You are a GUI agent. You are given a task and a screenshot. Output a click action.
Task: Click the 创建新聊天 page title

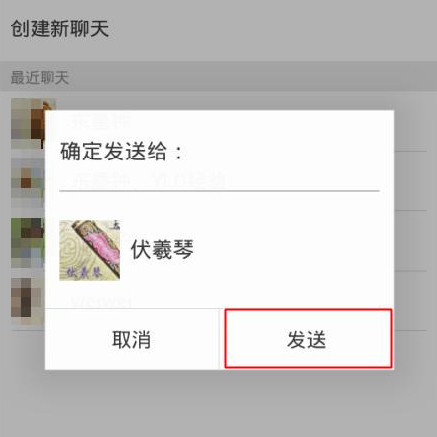60,29
